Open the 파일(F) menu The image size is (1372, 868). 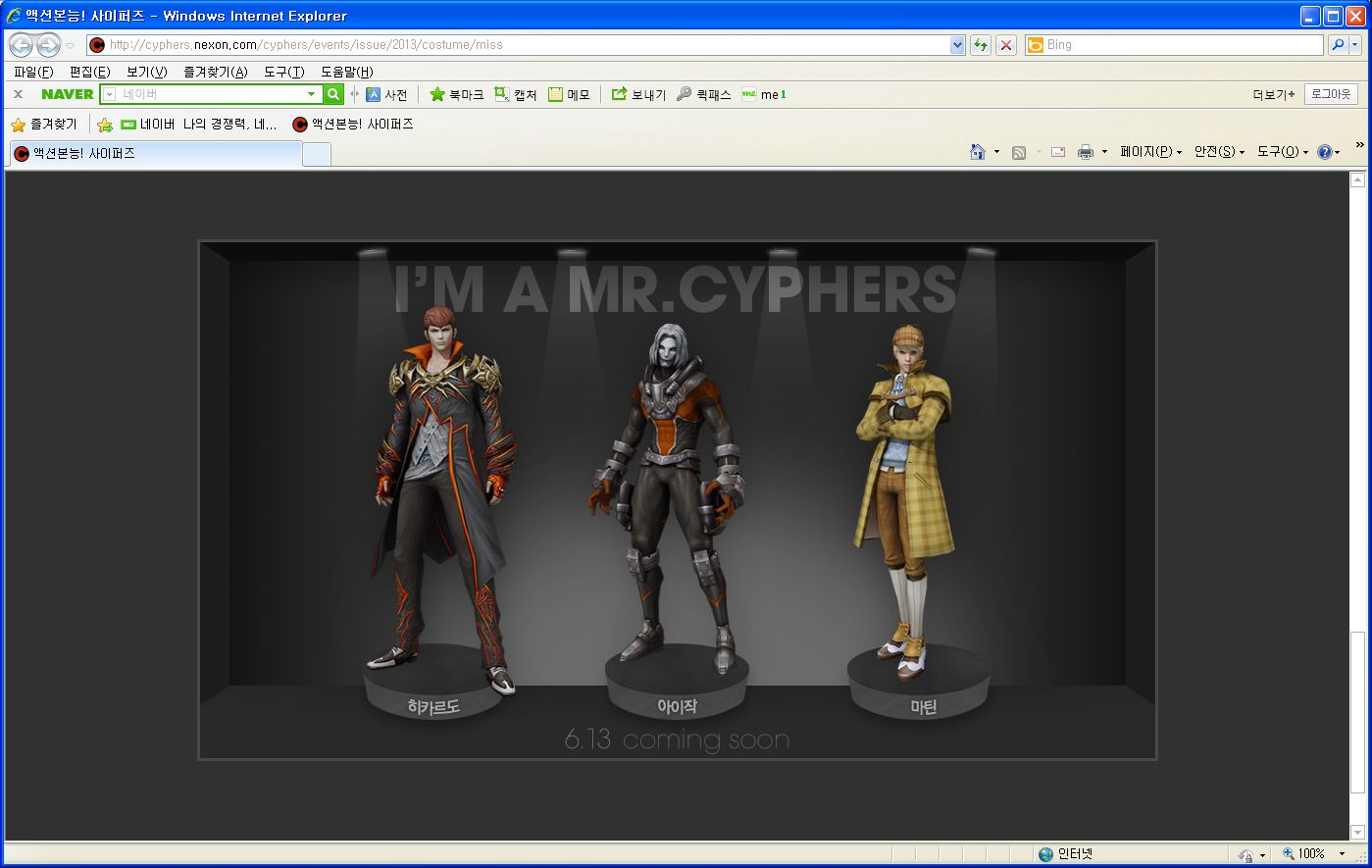click(33, 72)
